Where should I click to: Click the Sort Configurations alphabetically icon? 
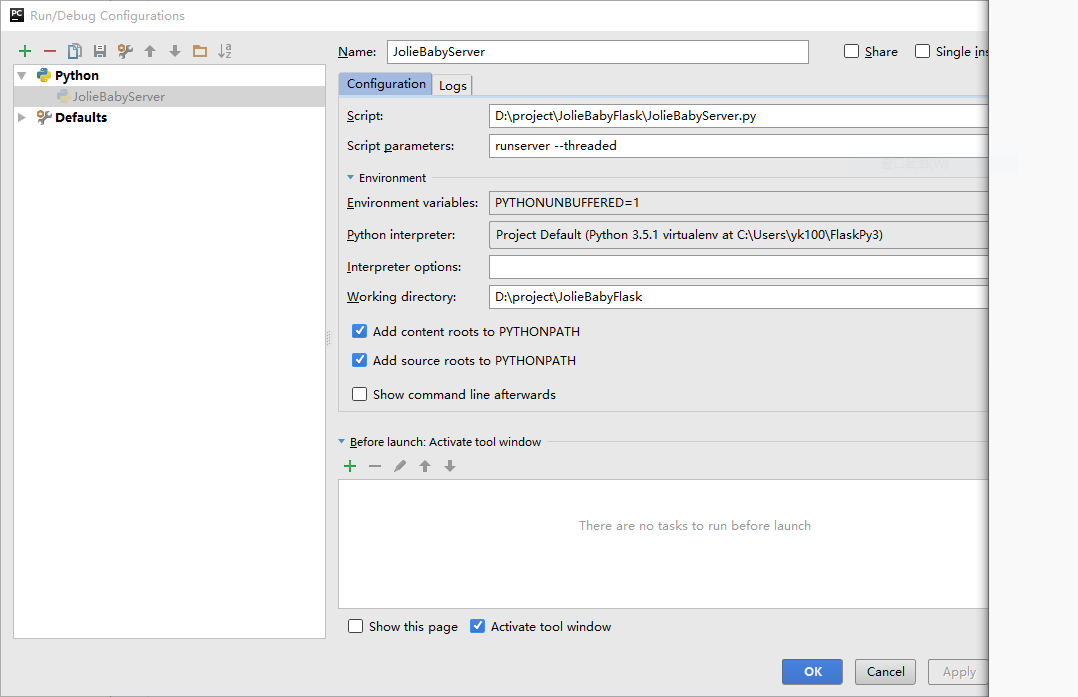[225, 51]
